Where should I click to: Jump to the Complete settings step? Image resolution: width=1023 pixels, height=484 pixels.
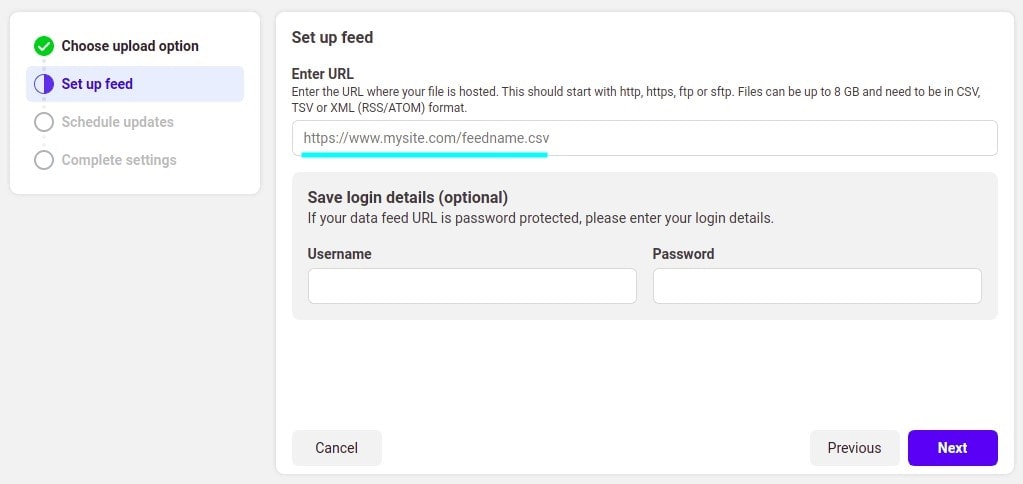pos(119,160)
